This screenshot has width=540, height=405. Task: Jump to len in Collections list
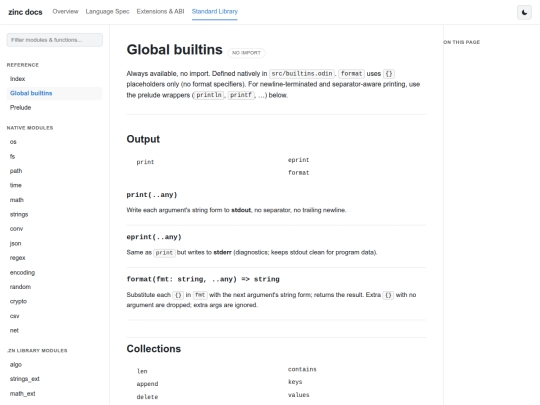click(x=142, y=371)
